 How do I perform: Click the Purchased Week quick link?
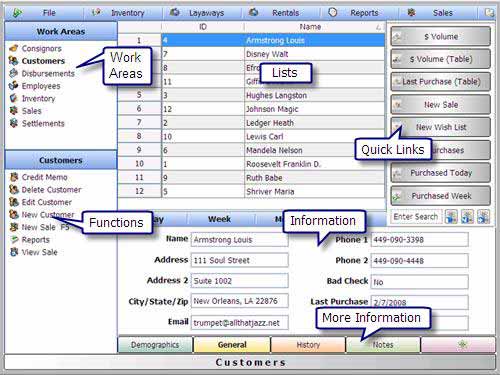[441, 196]
